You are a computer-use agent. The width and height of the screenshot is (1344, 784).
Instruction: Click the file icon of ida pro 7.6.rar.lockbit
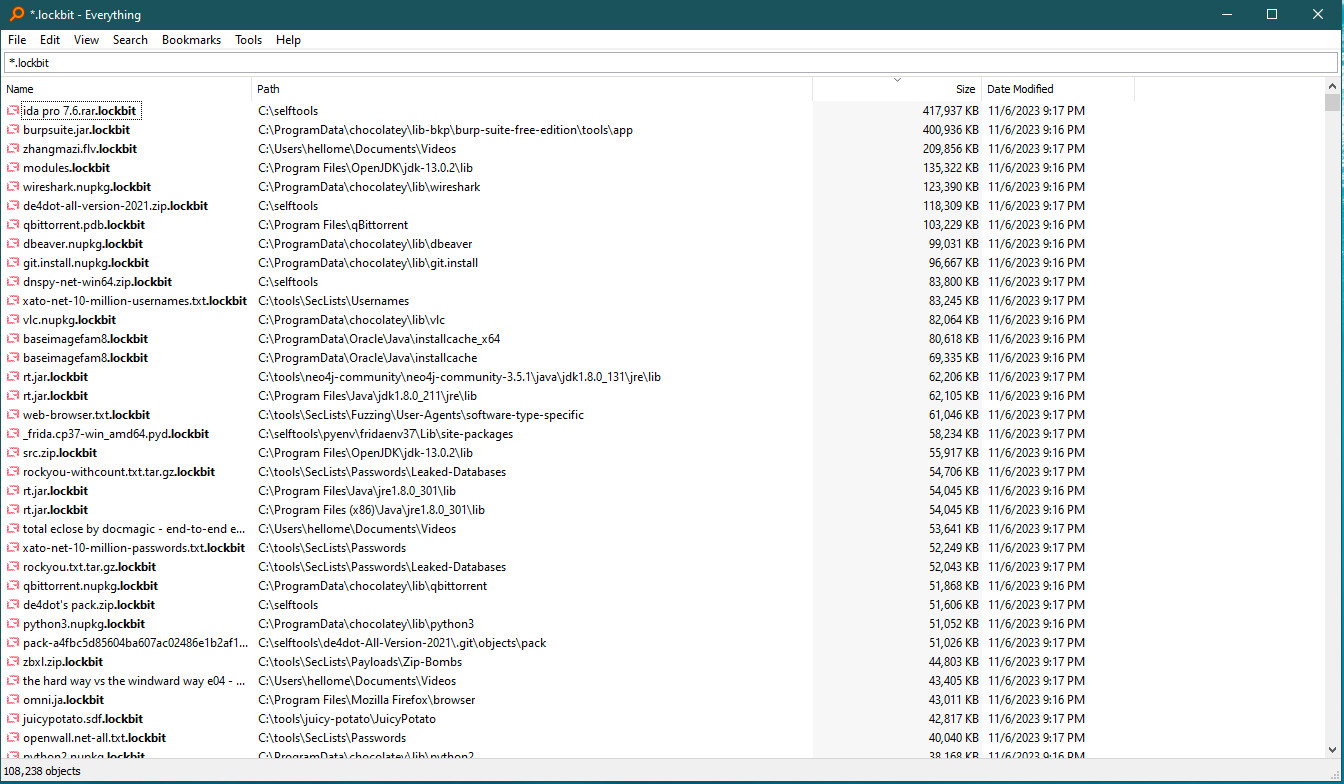tap(13, 111)
